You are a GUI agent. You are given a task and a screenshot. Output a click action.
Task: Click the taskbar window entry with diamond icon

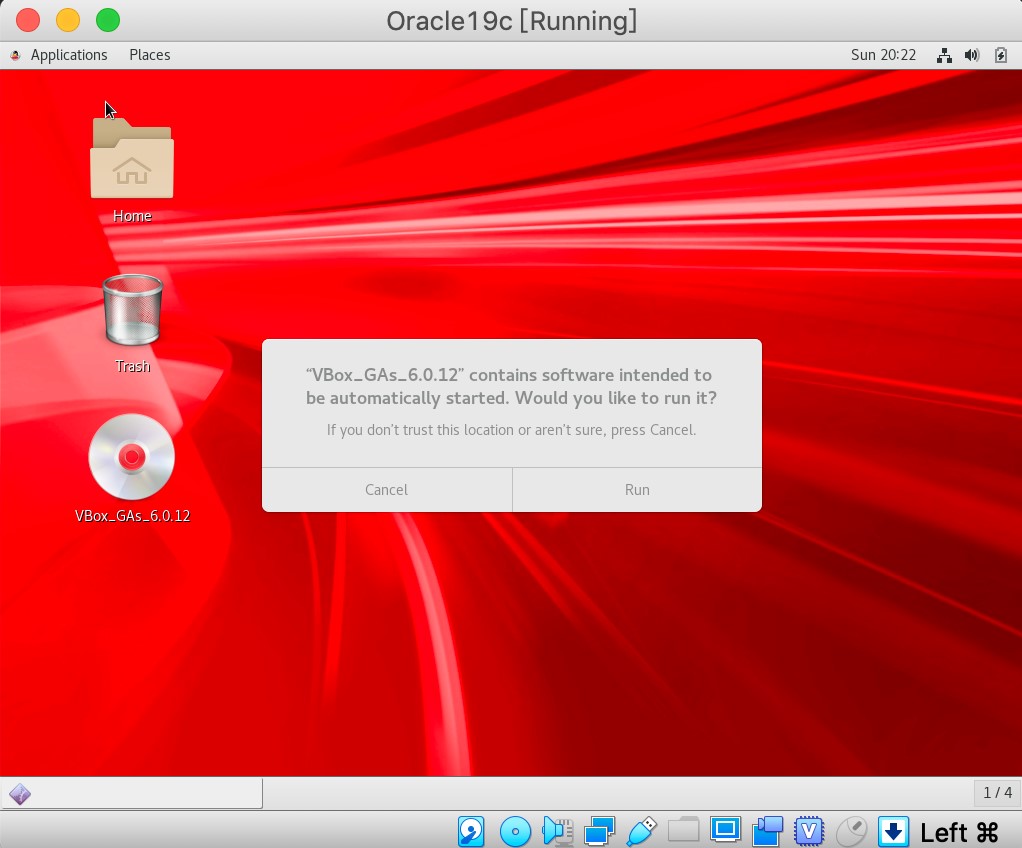tap(132, 793)
